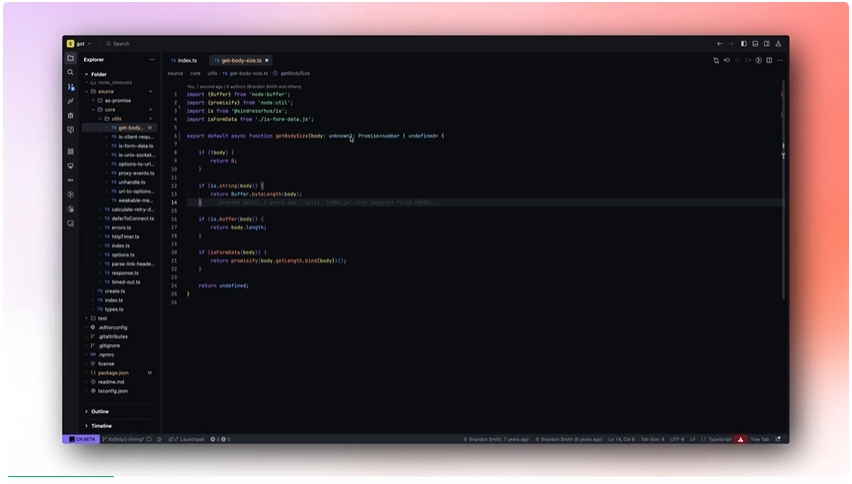Open Launchpad from the status bar
Screen dimensions: 852x484
(186, 439)
